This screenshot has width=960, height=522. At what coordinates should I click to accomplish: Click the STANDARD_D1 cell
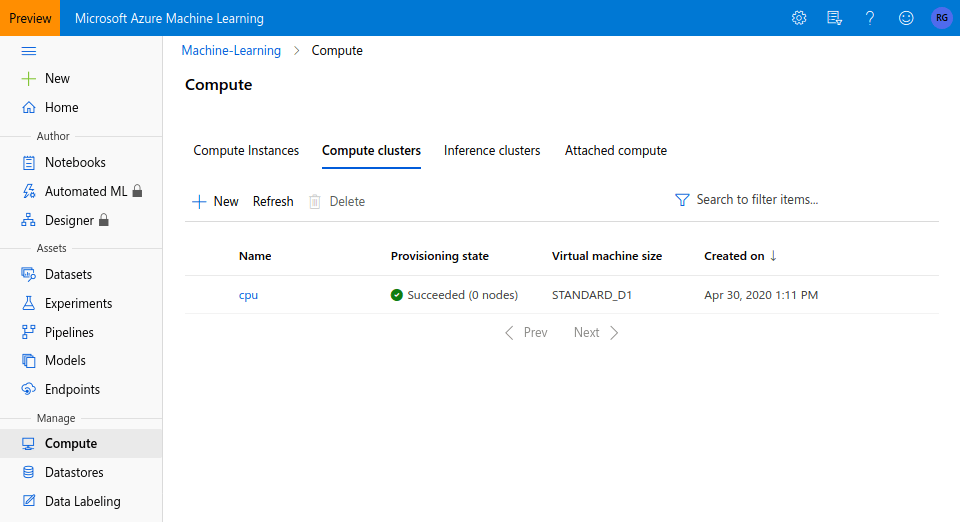point(592,295)
